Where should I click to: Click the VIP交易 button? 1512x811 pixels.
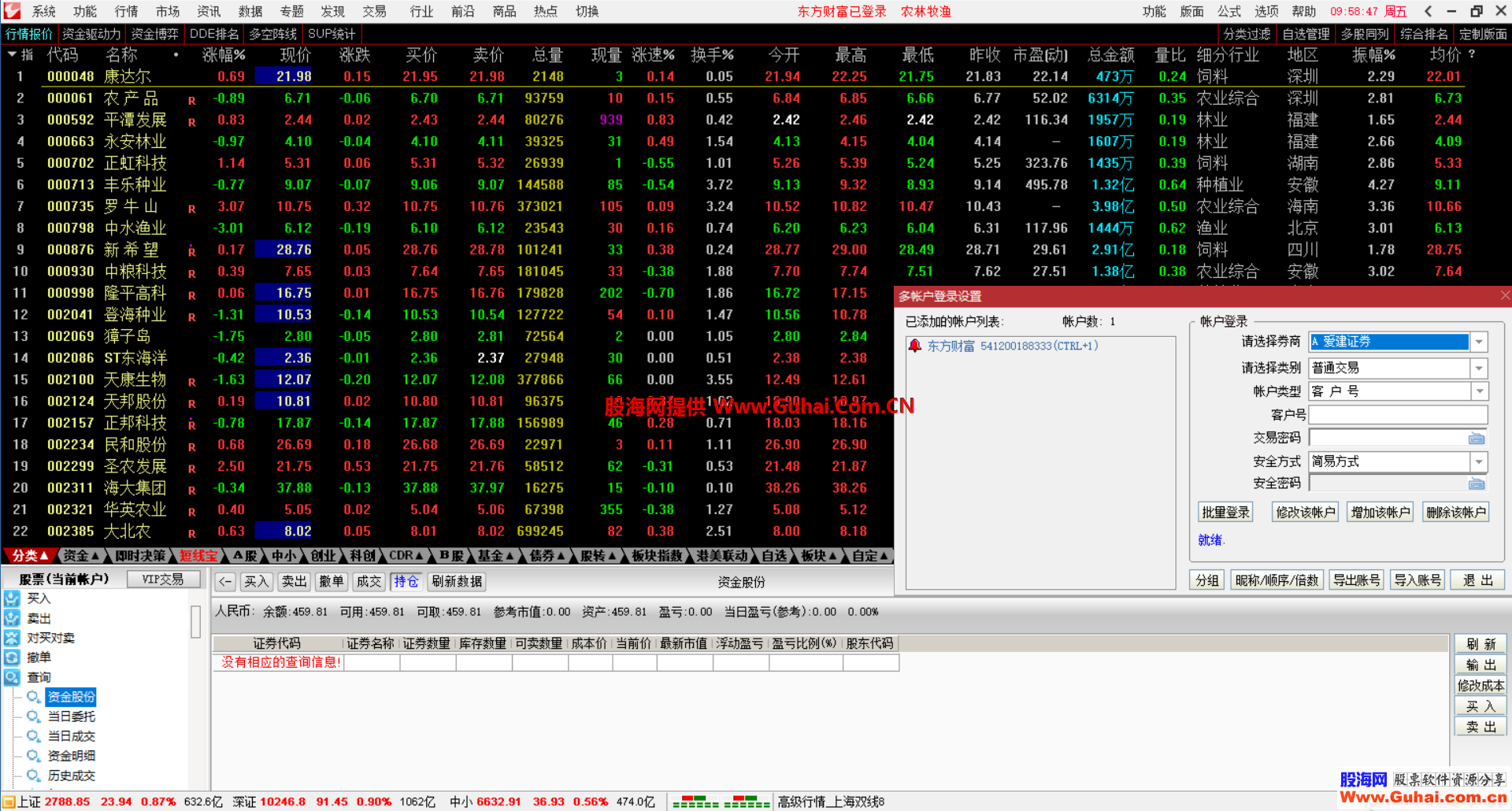(x=163, y=580)
